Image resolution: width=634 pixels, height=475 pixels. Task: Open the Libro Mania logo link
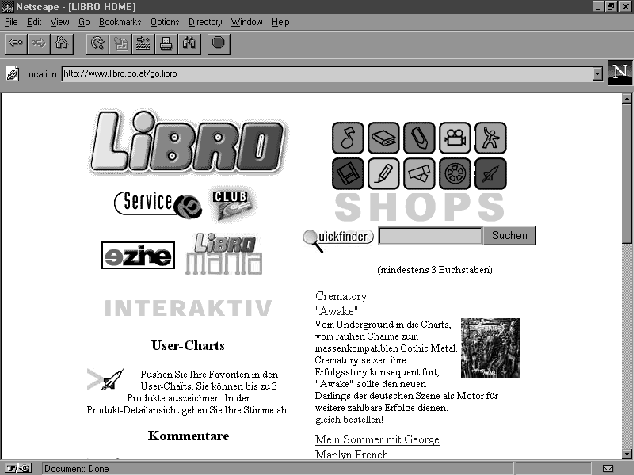tap(223, 254)
